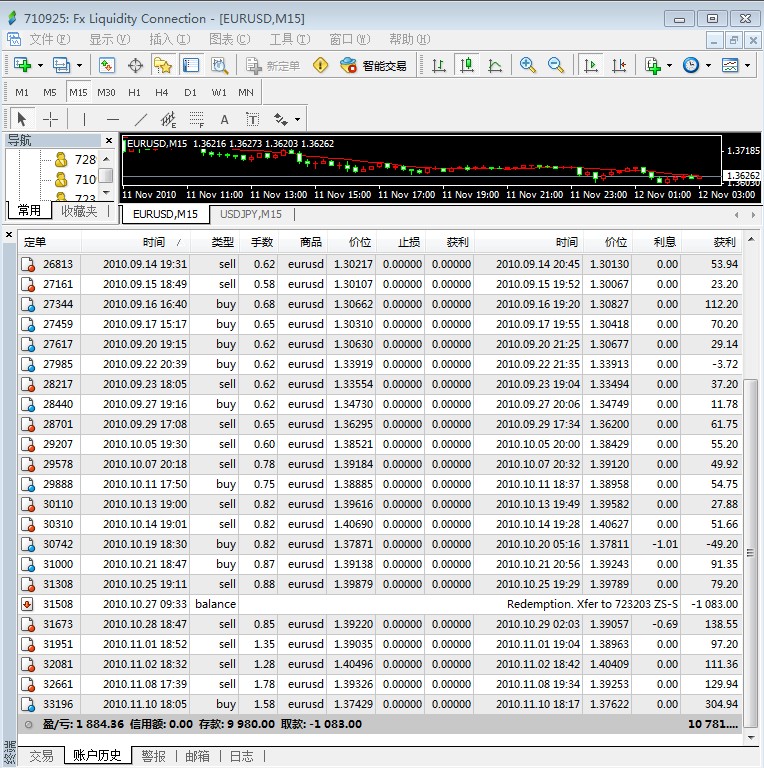Switch chart to line chart view
Screen dimensions: 764x768
(x=495, y=65)
